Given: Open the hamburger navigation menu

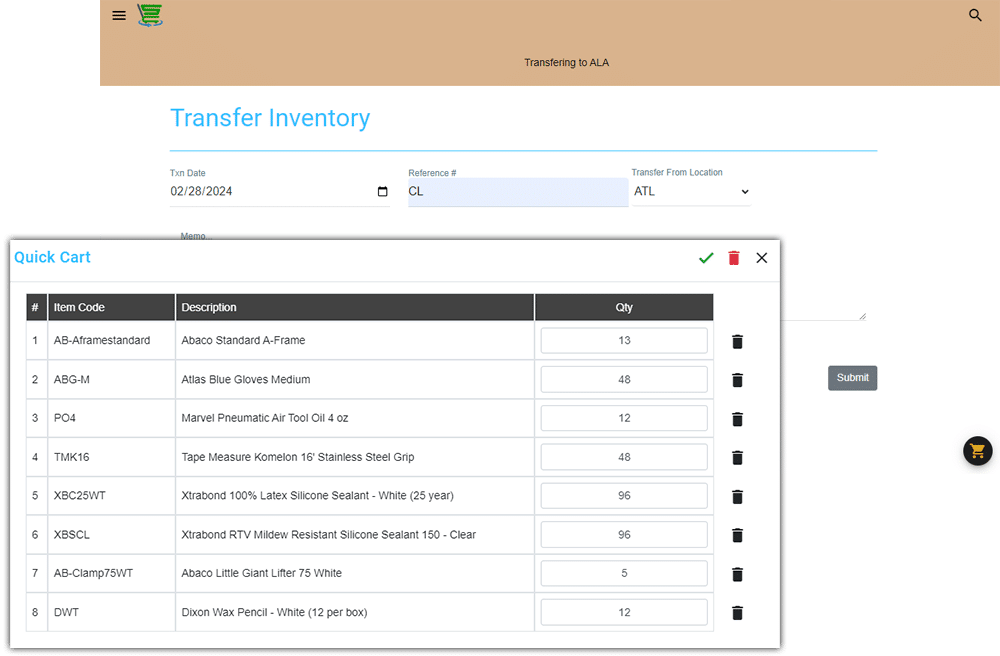Looking at the screenshot, I should coord(119,16).
